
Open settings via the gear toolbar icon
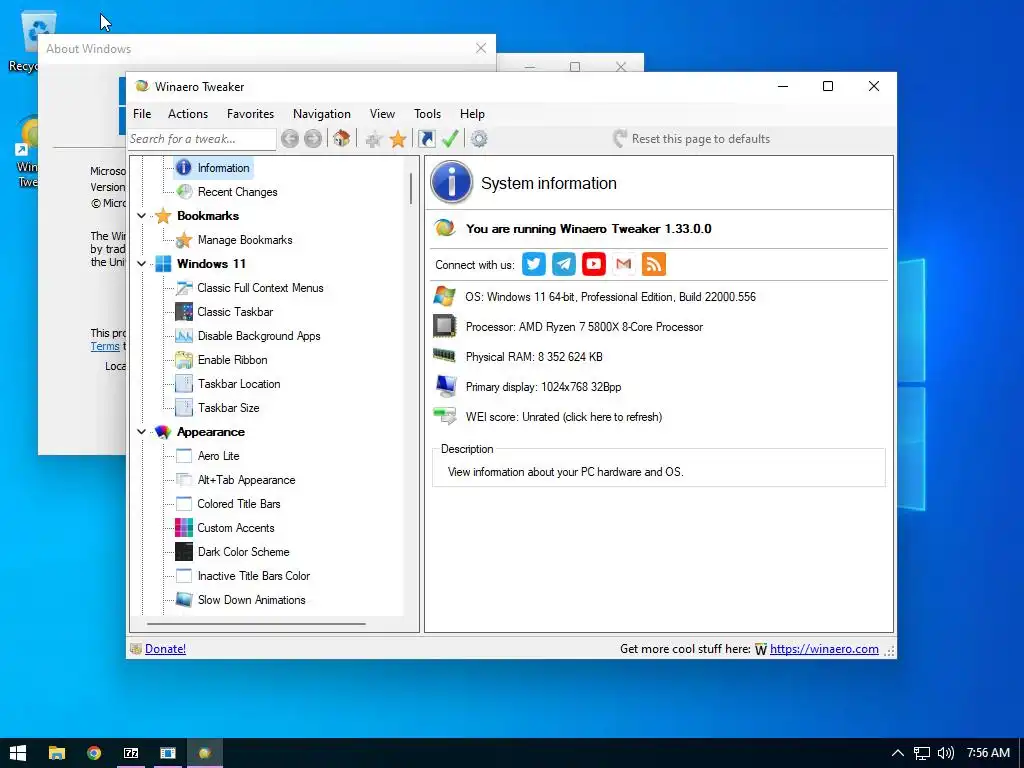point(479,138)
